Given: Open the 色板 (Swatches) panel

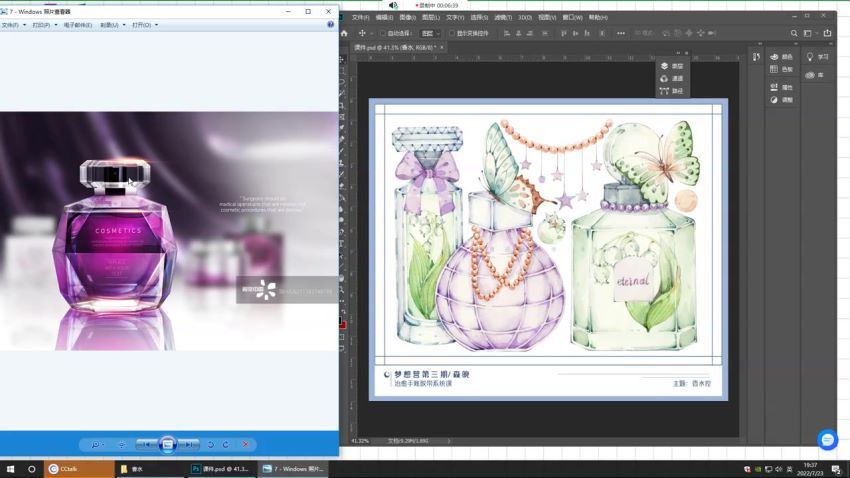Looking at the screenshot, I should coord(781,69).
